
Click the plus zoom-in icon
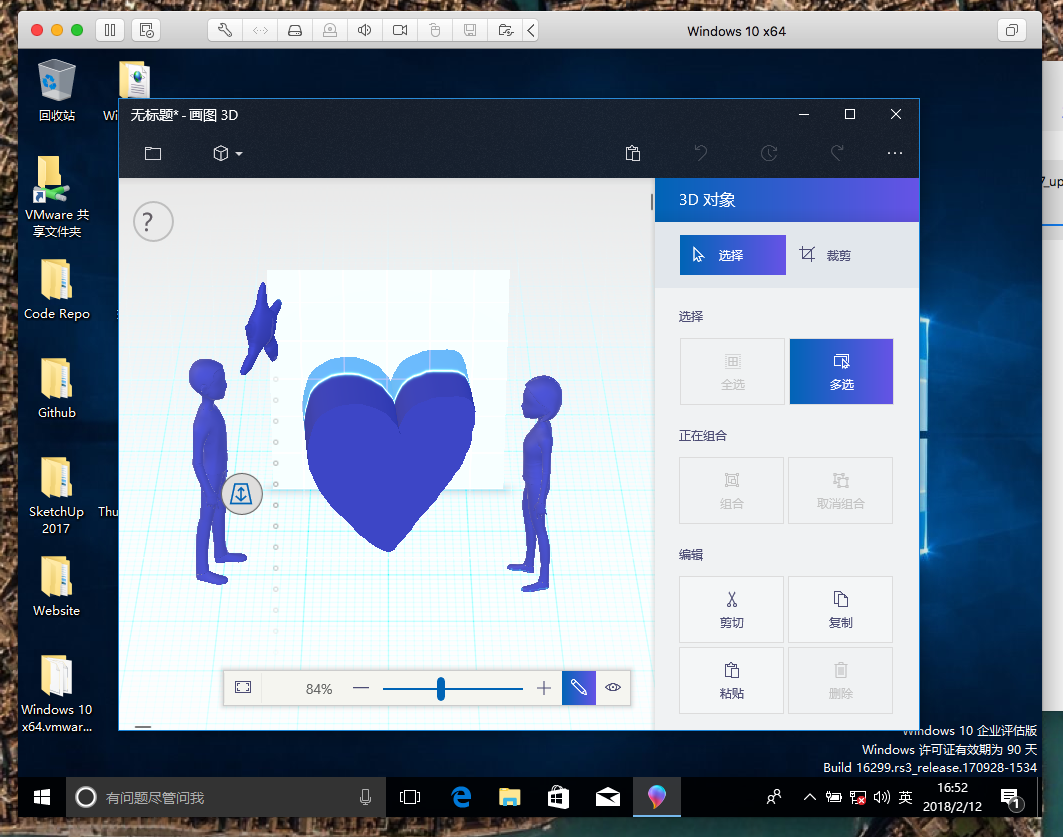point(544,688)
